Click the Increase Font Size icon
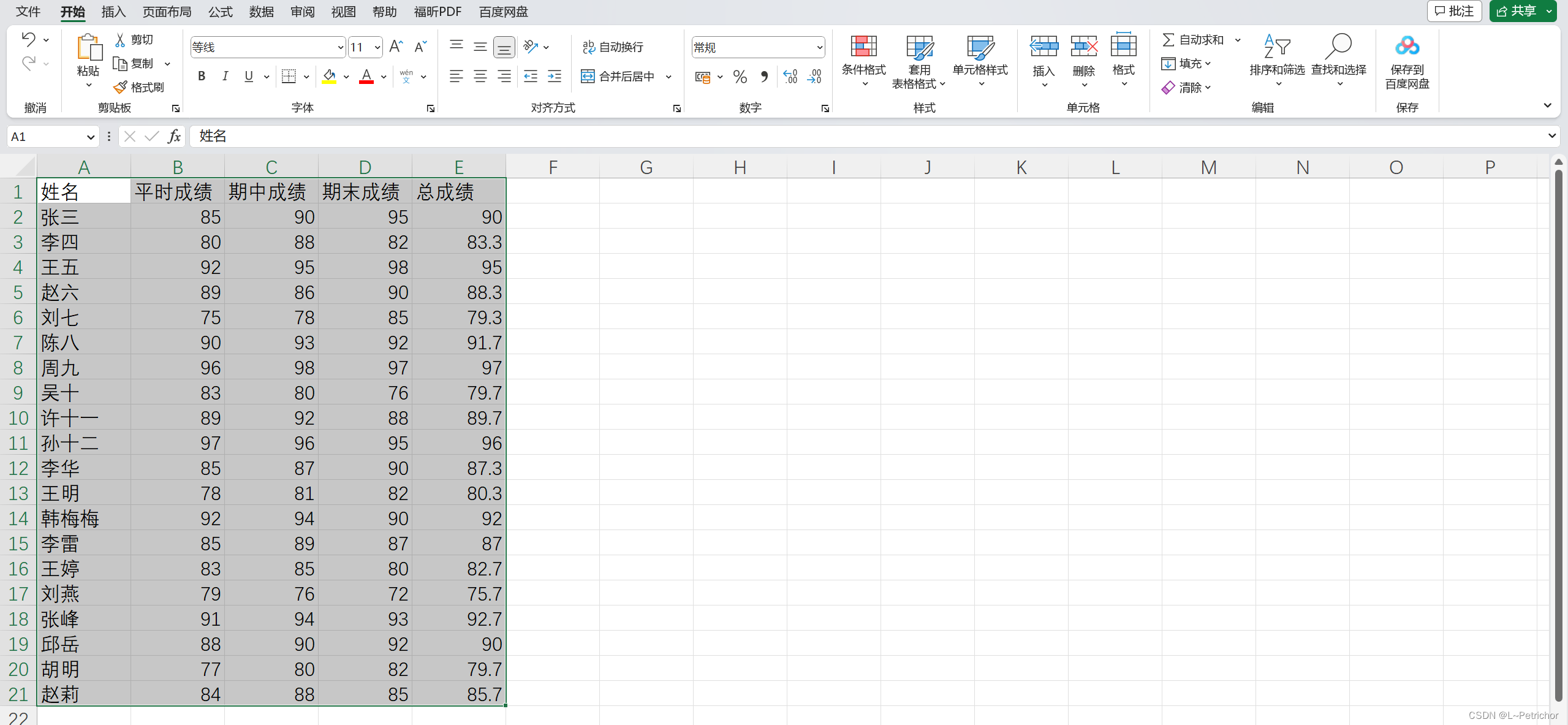The width and height of the screenshot is (1568, 725). 396,47
